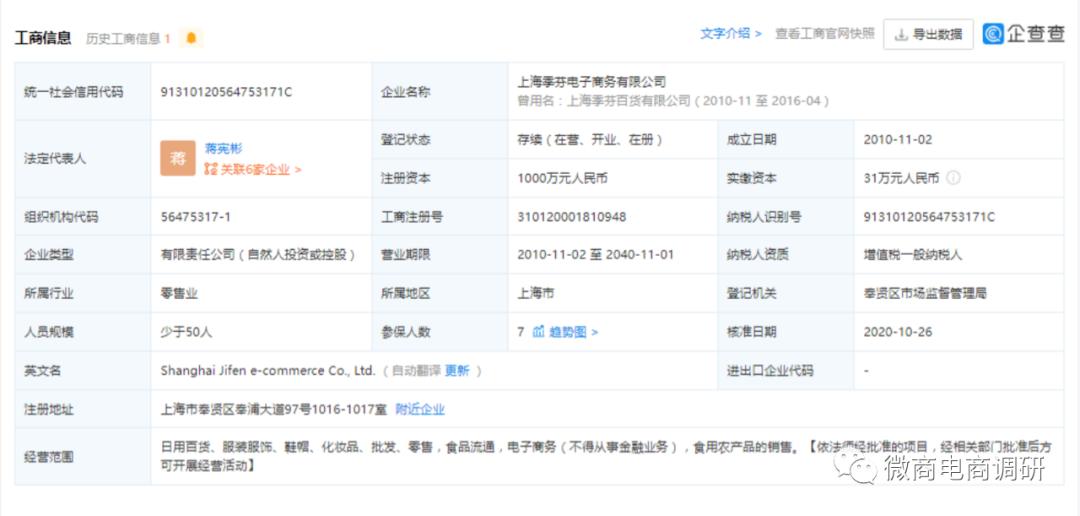Click 更新 next to the English name

point(456,371)
